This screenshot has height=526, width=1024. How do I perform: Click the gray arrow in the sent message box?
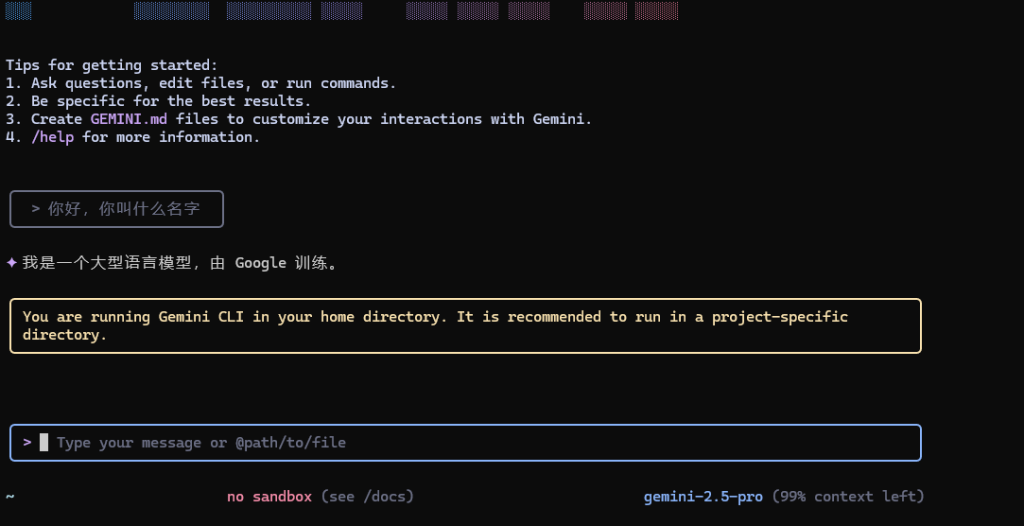(36, 209)
